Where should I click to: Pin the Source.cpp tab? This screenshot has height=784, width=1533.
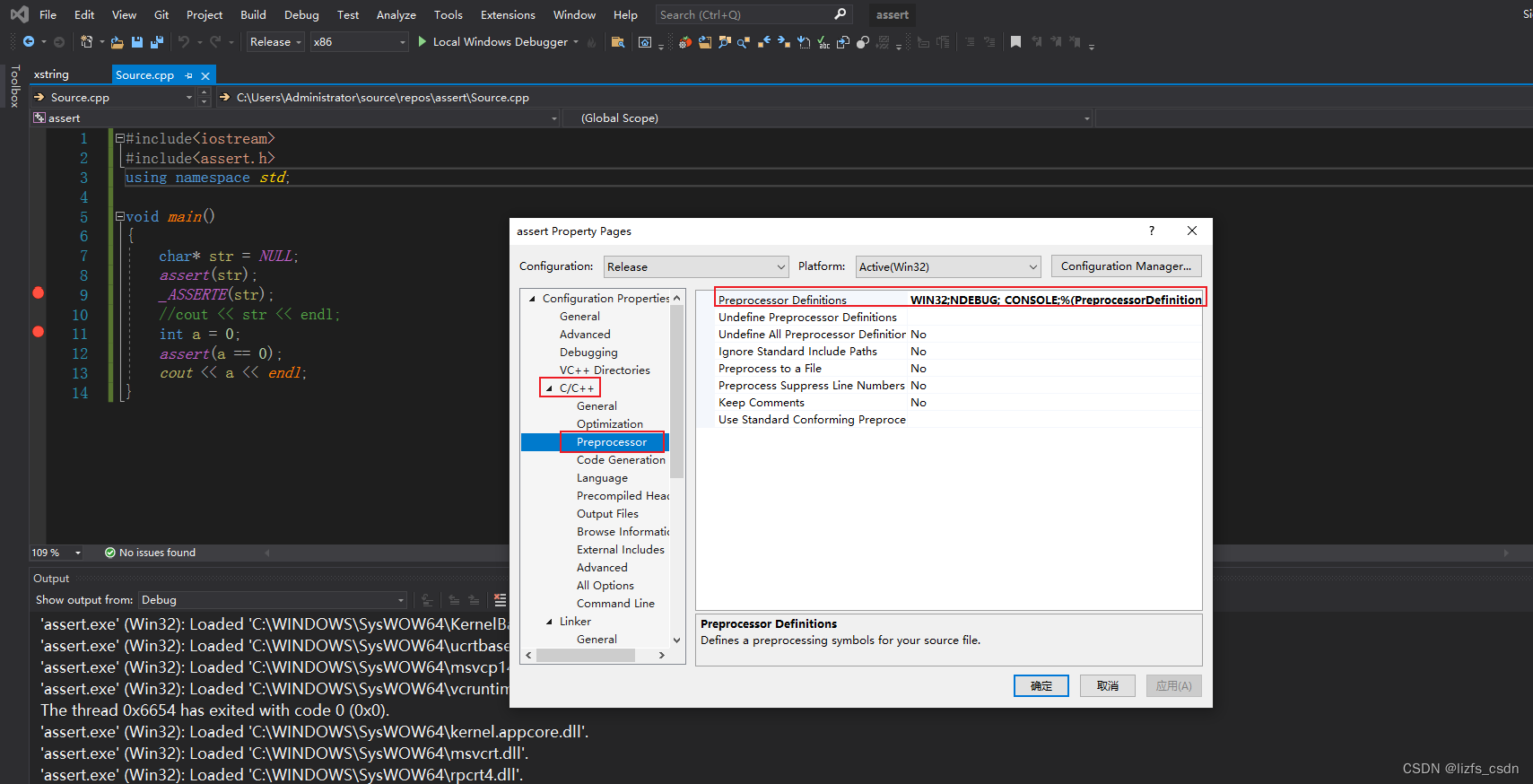point(188,76)
